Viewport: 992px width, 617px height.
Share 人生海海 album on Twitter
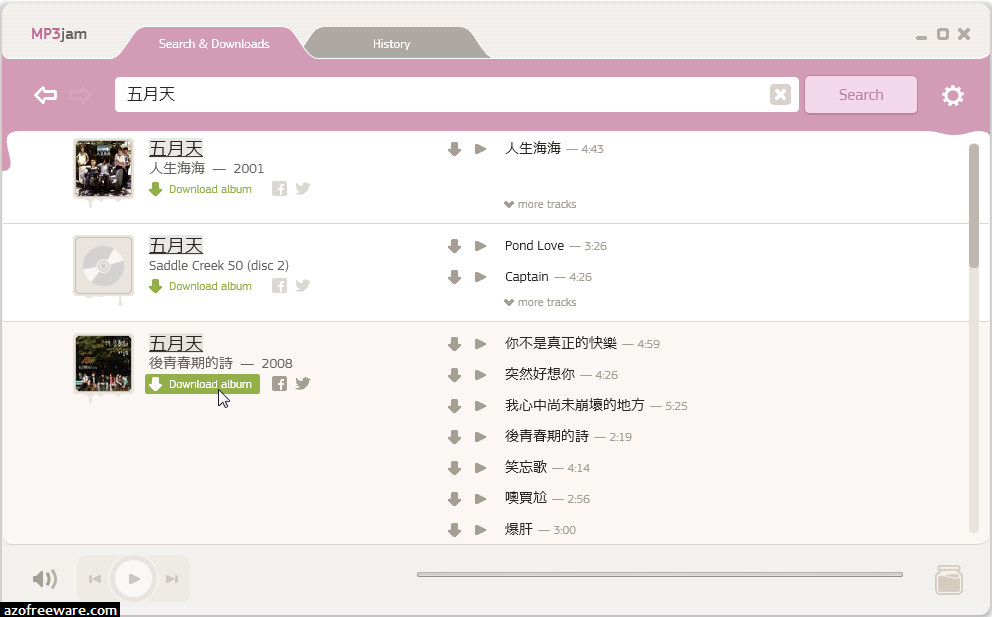point(303,189)
